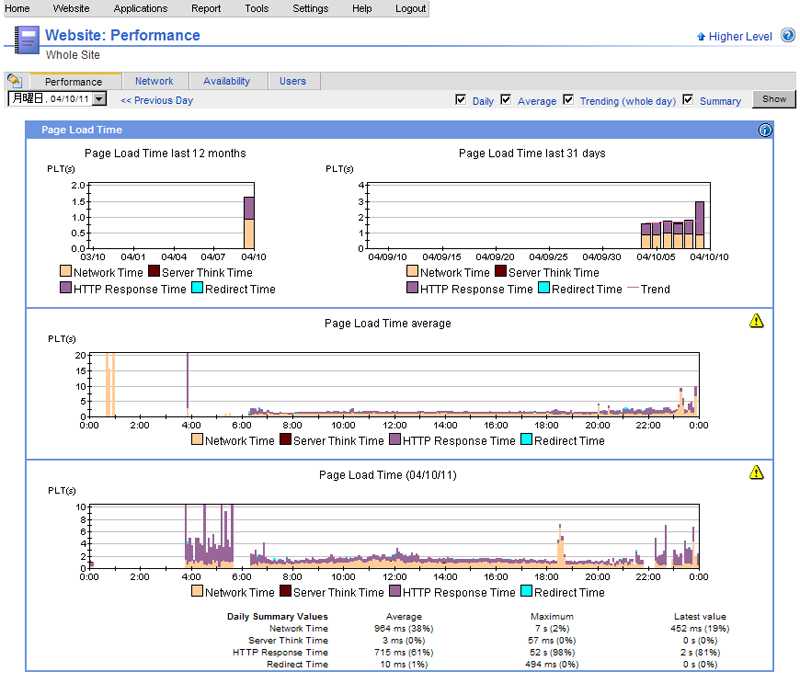Screen dimensions: 800x683
Task: Click warning icon for Page Load Time (04/10/11)
Action: click(756, 472)
